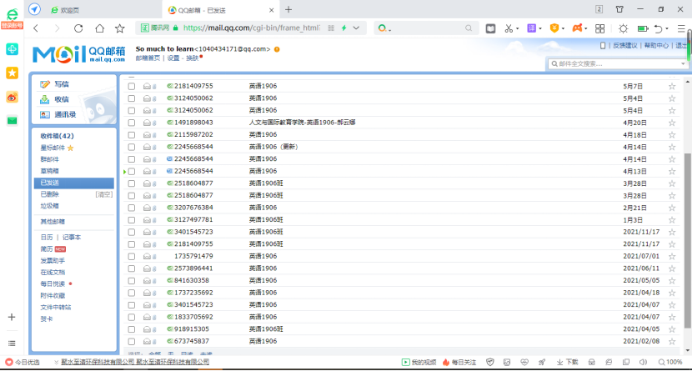Check the box for sender 3127497781

131,220
